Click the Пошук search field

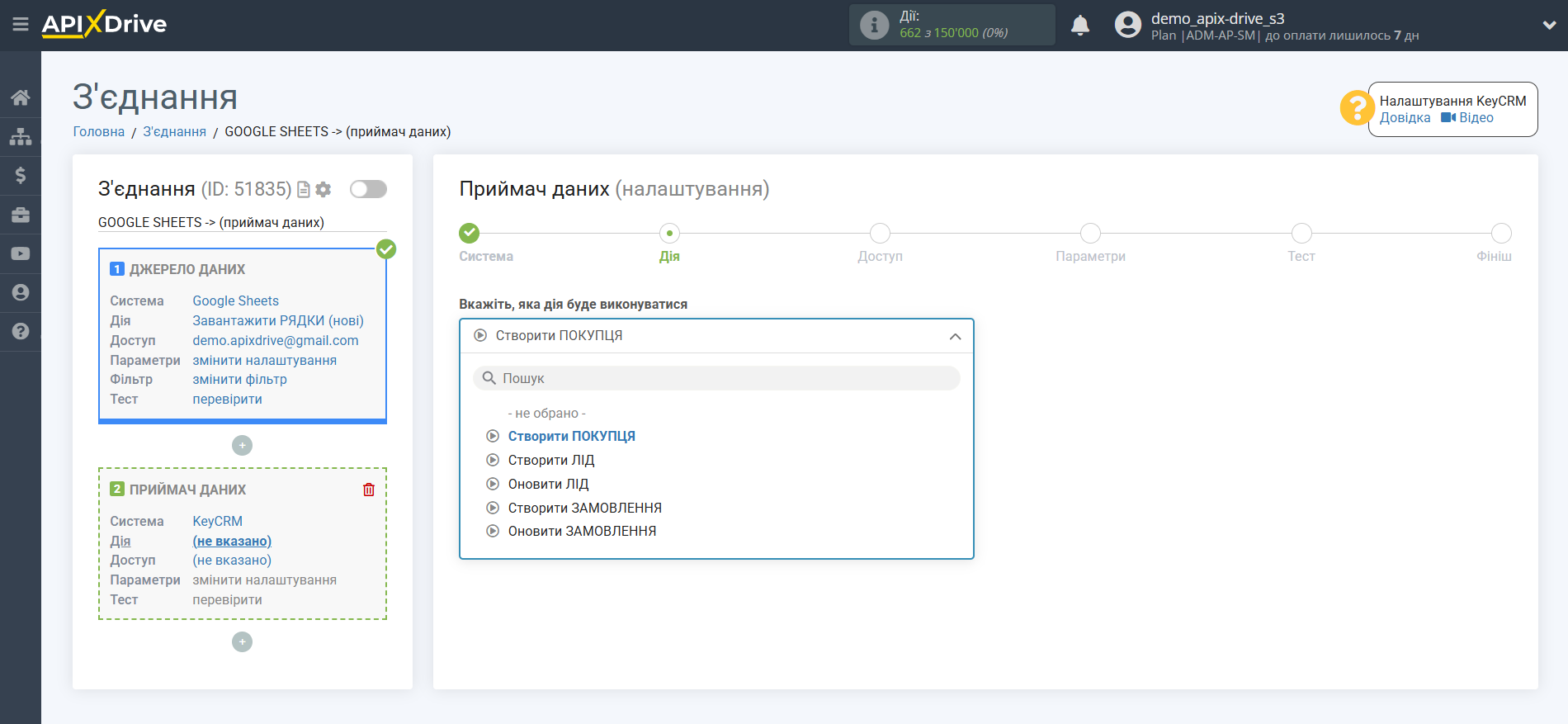click(x=716, y=378)
